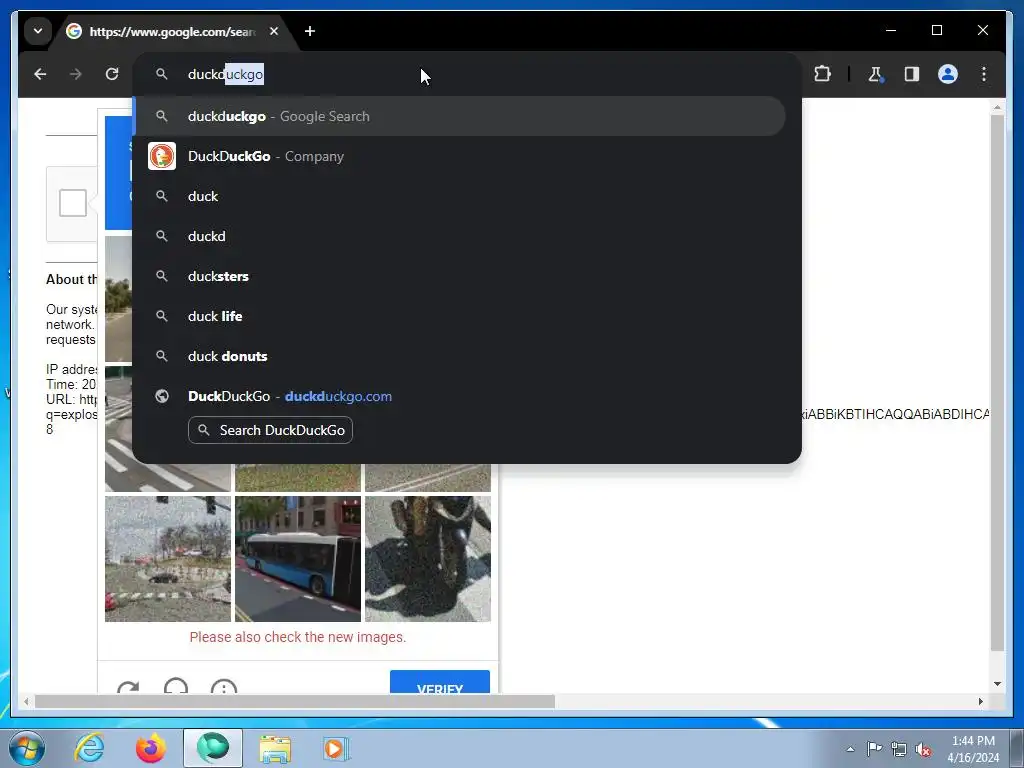Image resolution: width=1024 pixels, height=768 pixels.
Task: Open Windows Media Player from taskbar
Action: coord(336,748)
